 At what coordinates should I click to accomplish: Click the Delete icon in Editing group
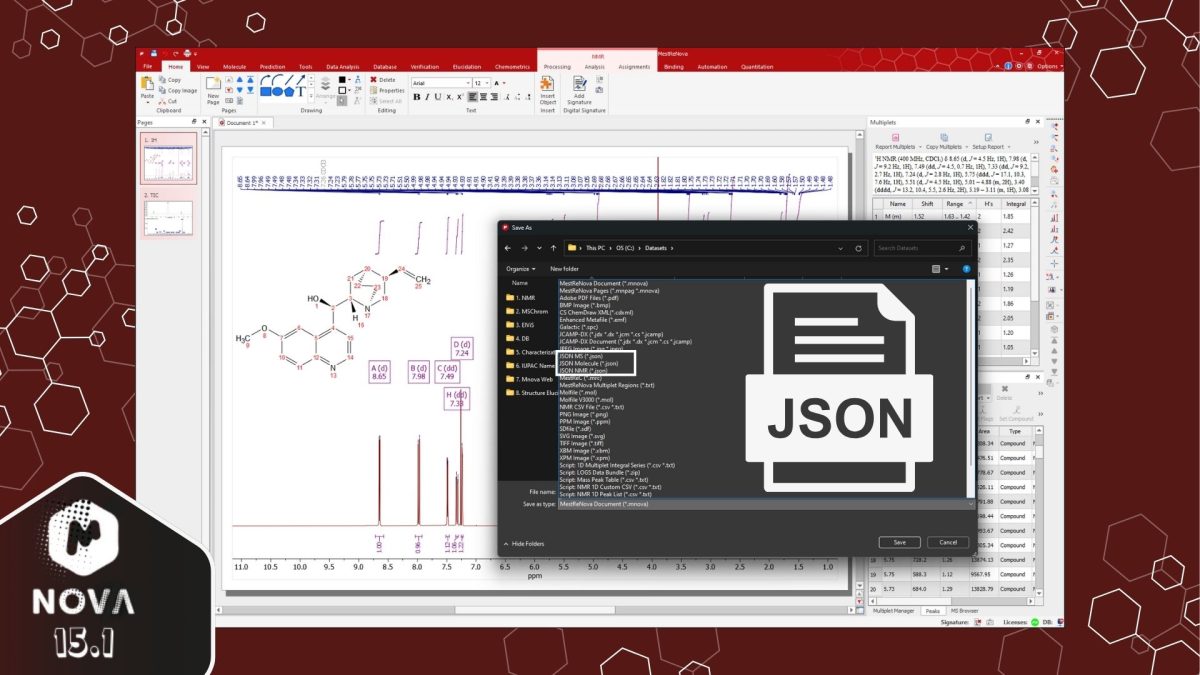tap(374, 79)
